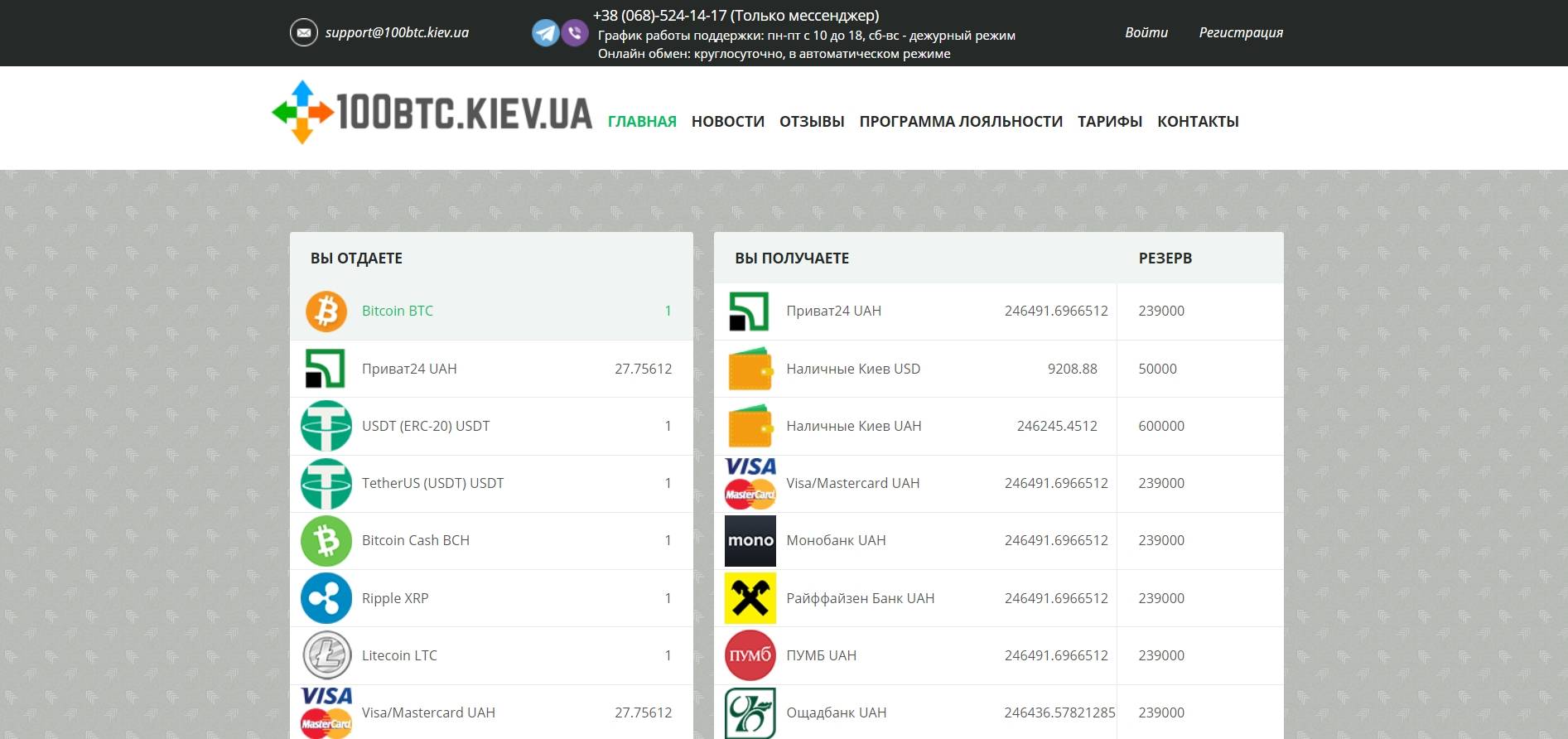Click rate 246245.4512 for Наличные Киев UAH
Viewport: 1568px width, 739px height.
click(1057, 426)
